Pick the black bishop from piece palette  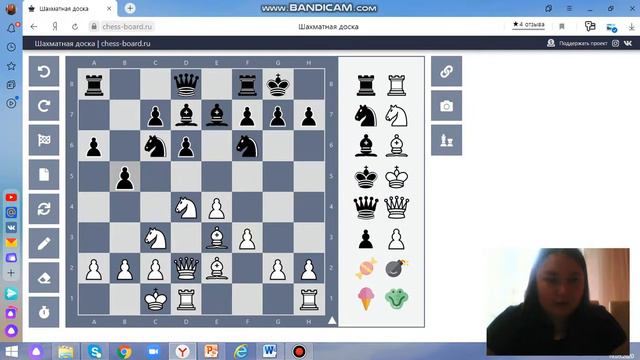click(366, 146)
